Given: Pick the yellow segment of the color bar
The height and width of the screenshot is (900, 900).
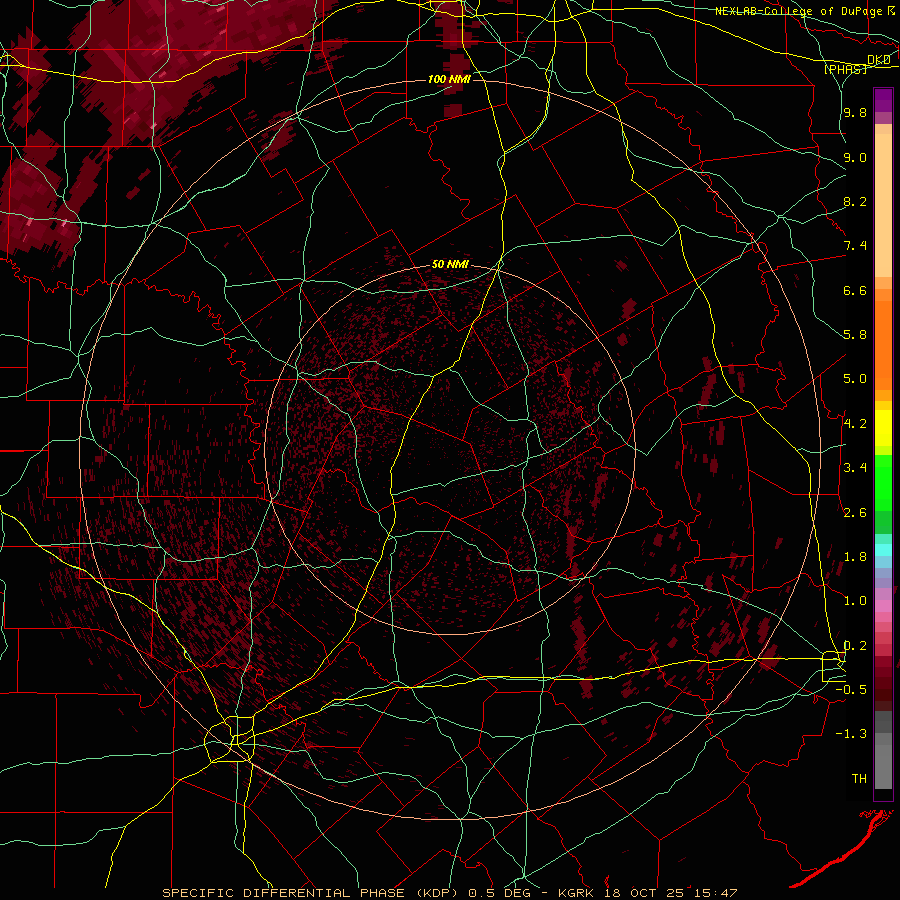Looking at the screenshot, I should pyautogui.click(x=883, y=428).
